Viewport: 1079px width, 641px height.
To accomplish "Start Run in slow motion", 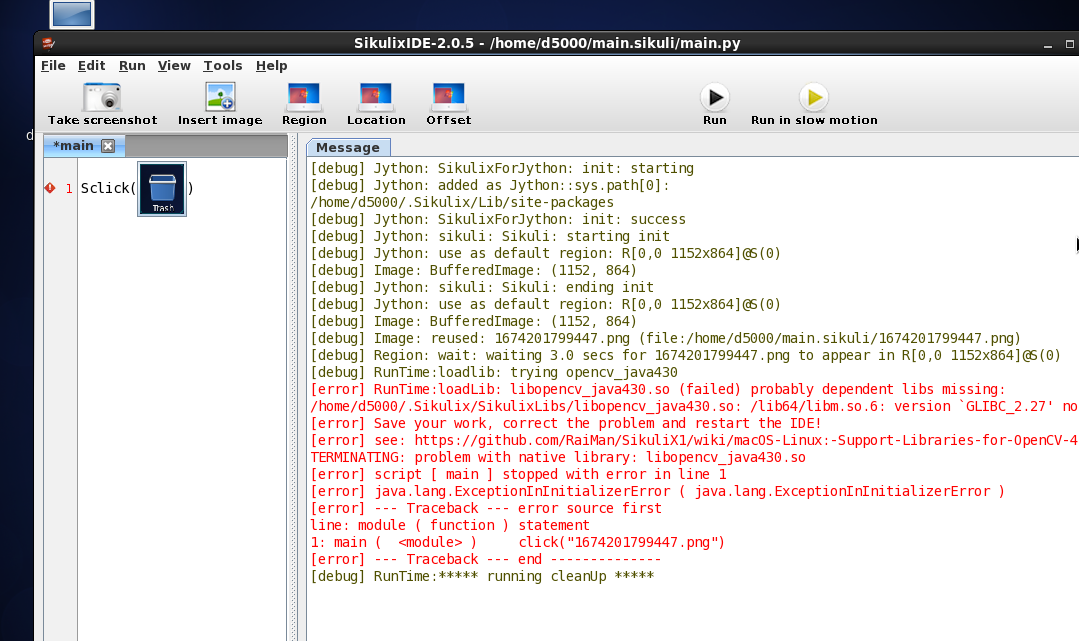I will coord(814,97).
